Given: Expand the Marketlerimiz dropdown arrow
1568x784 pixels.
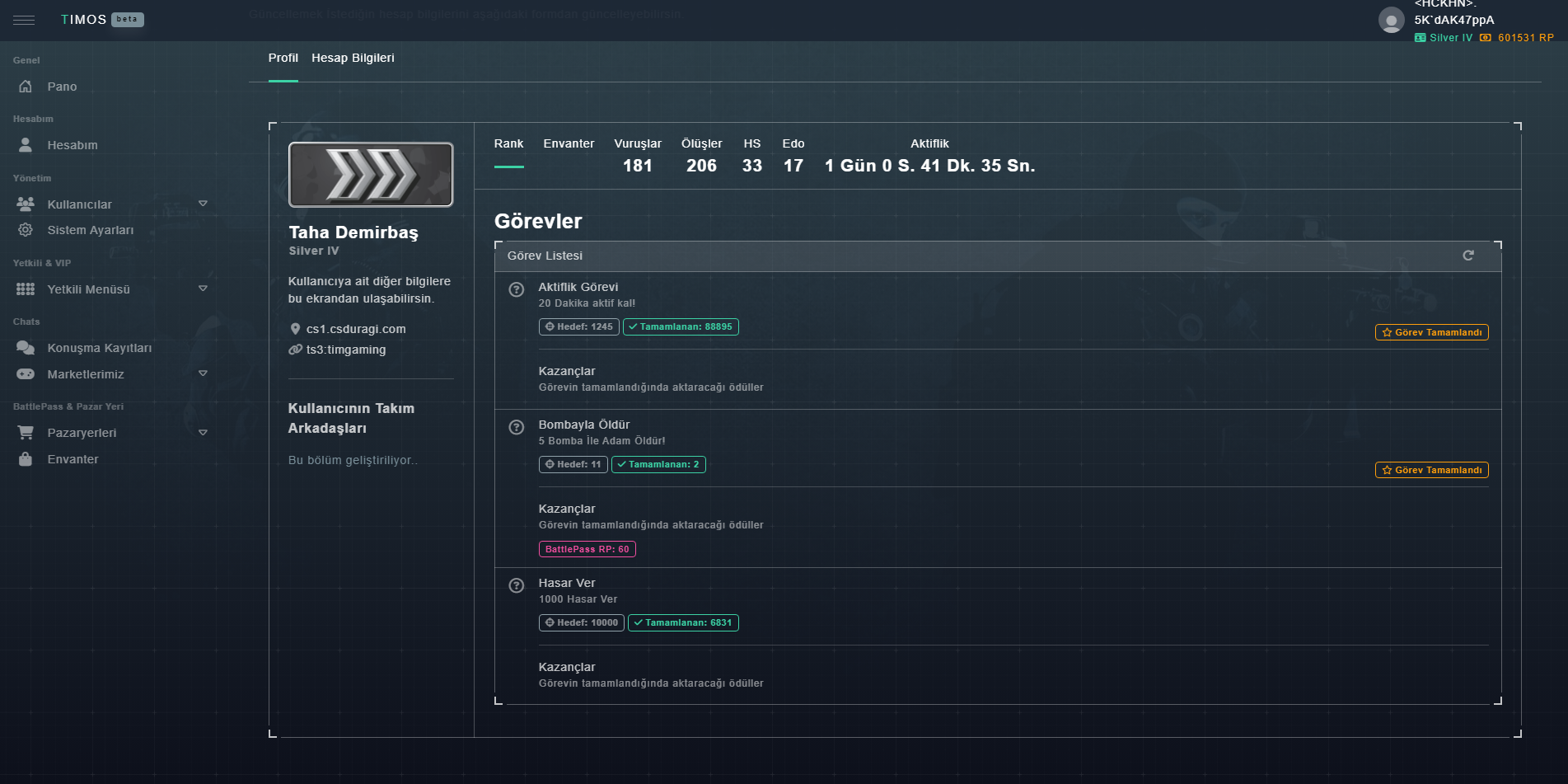Looking at the screenshot, I should [x=203, y=373].
